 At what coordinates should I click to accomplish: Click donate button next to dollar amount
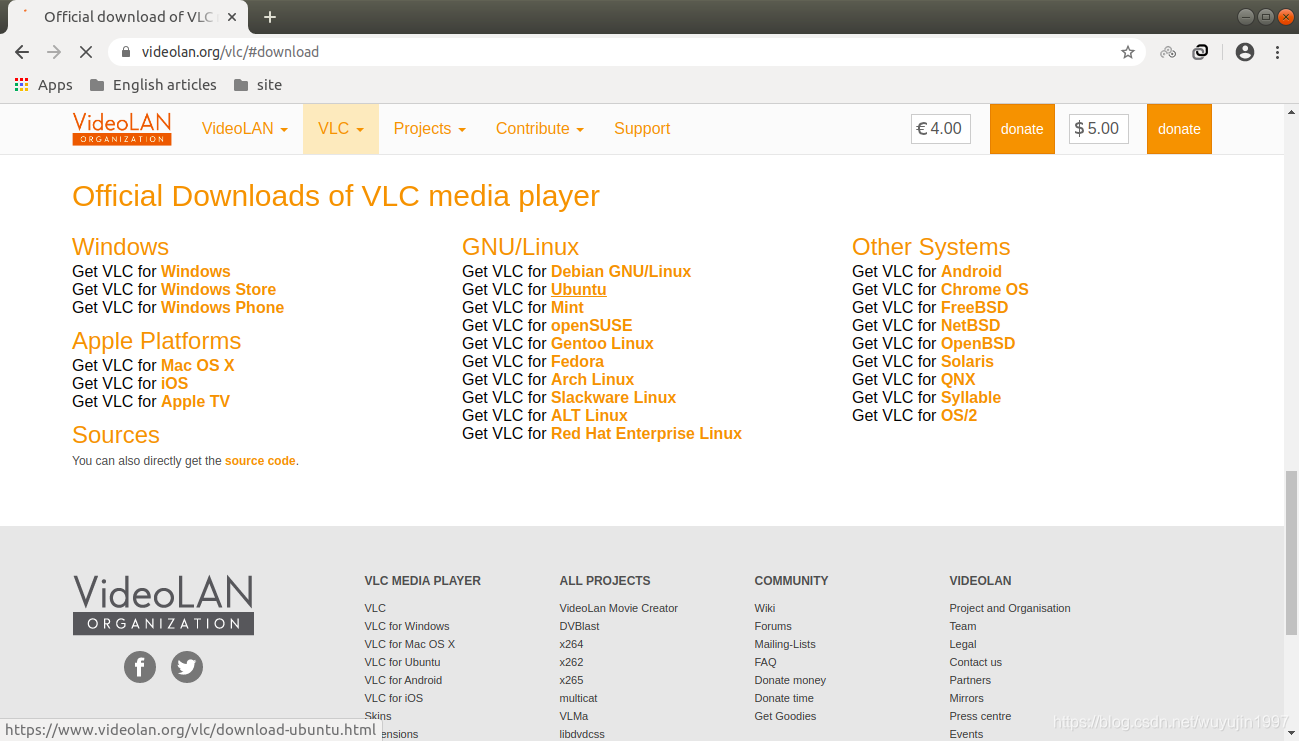click(1179, 129)
